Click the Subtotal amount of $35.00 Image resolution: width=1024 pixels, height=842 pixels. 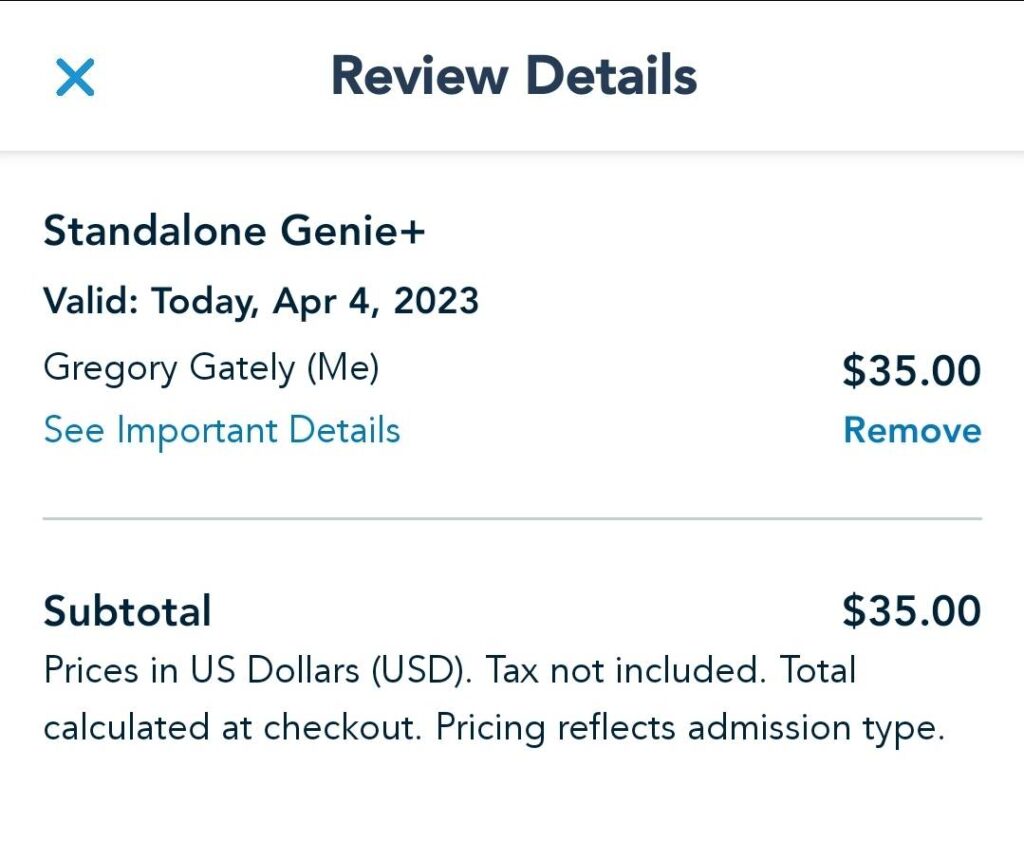(x=911, y=610)
